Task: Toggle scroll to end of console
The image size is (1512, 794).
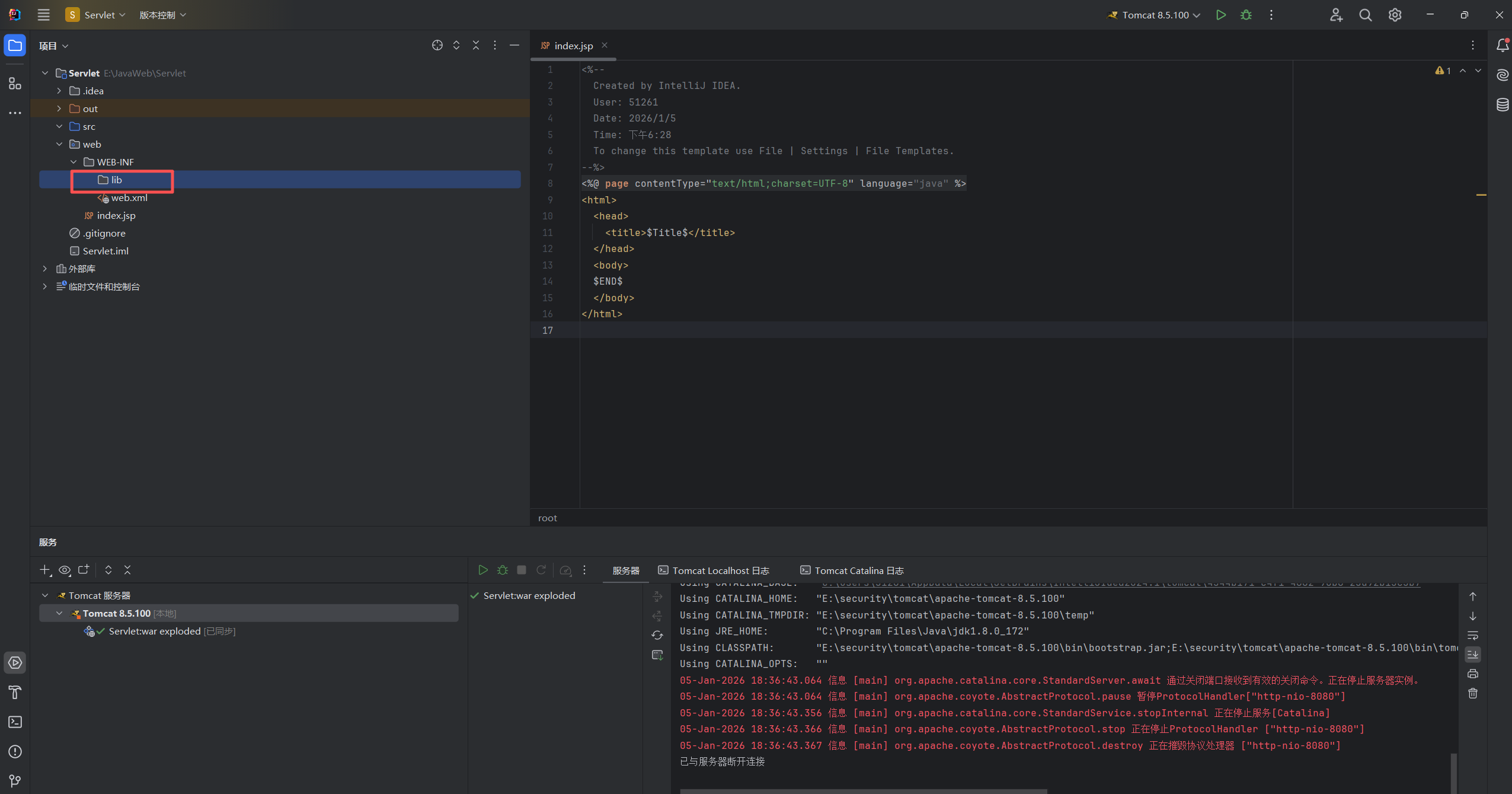Action: 1472,655
